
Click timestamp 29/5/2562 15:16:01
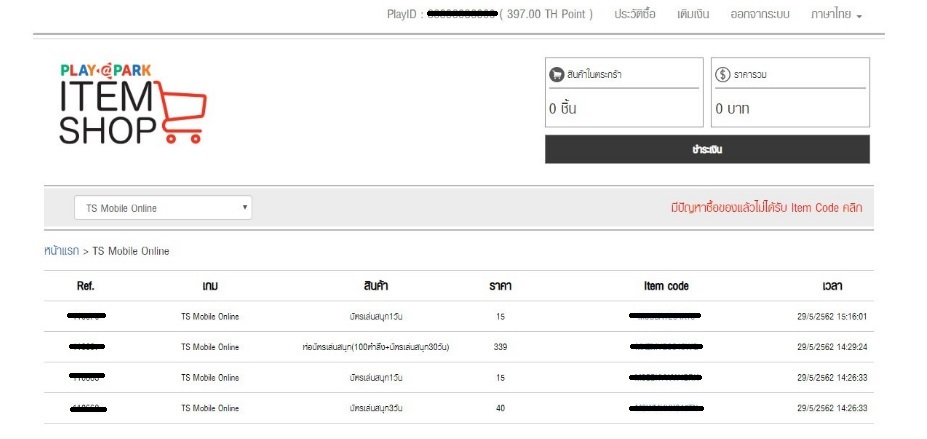click(832, 317)
